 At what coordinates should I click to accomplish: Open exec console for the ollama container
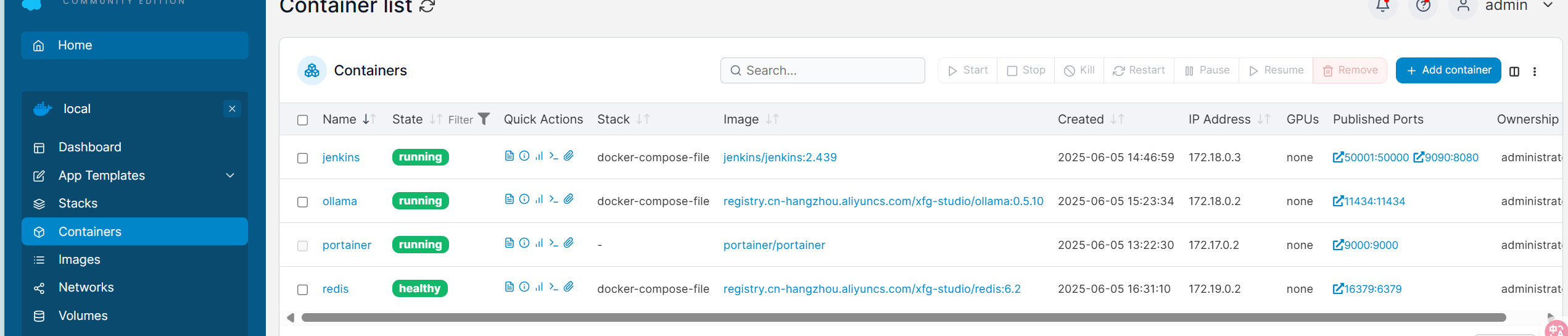[x=553, y=199]
